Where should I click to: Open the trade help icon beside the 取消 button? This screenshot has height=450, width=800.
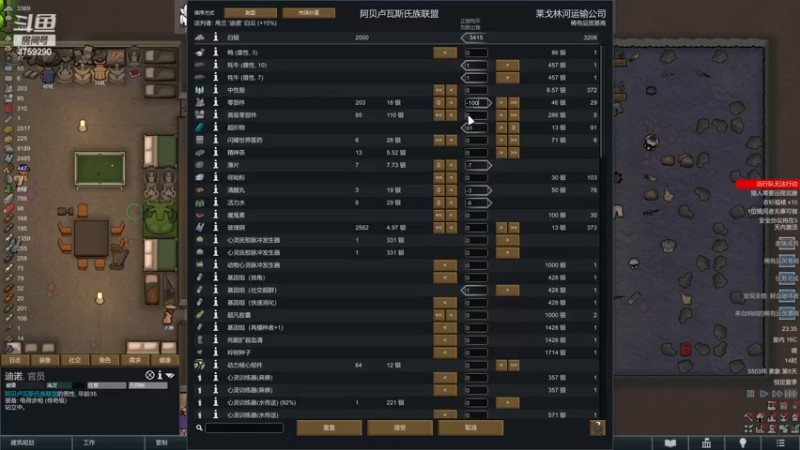(x=597, y=428)
